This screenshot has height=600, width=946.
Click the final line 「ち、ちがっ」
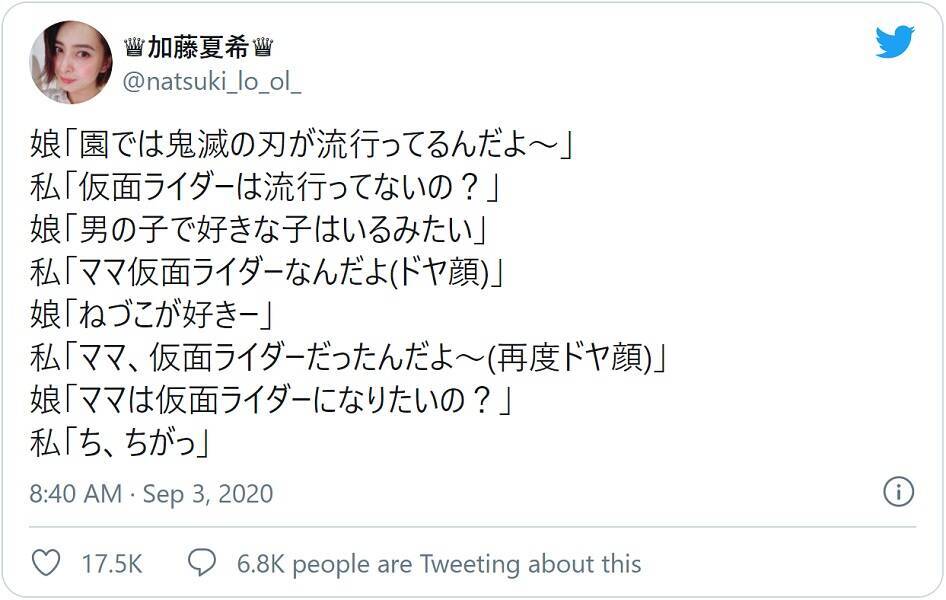120,442
